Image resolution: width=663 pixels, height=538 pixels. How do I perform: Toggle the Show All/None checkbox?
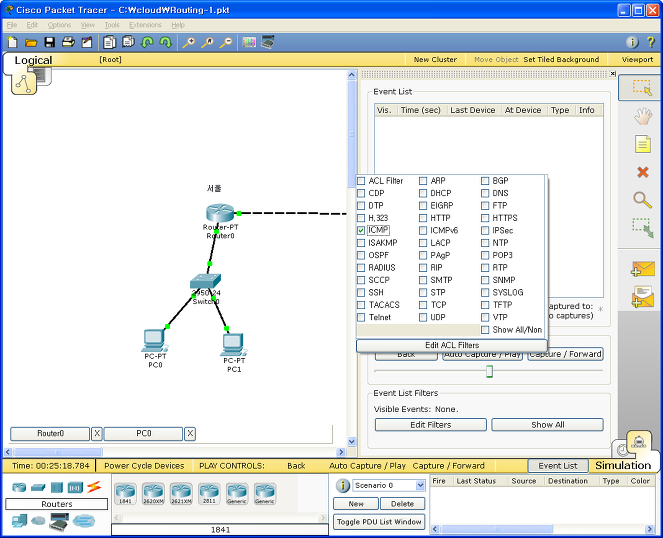(485, 330)
